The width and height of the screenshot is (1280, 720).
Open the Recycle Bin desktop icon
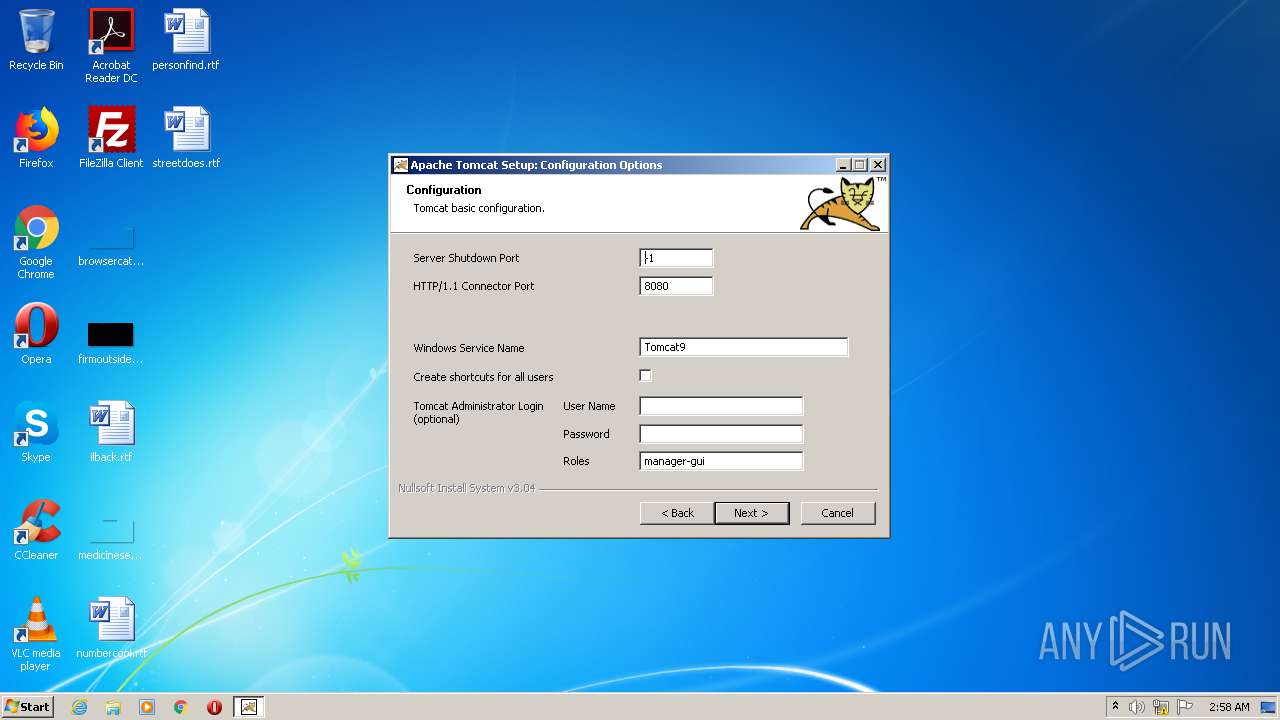tap(36, 40)
